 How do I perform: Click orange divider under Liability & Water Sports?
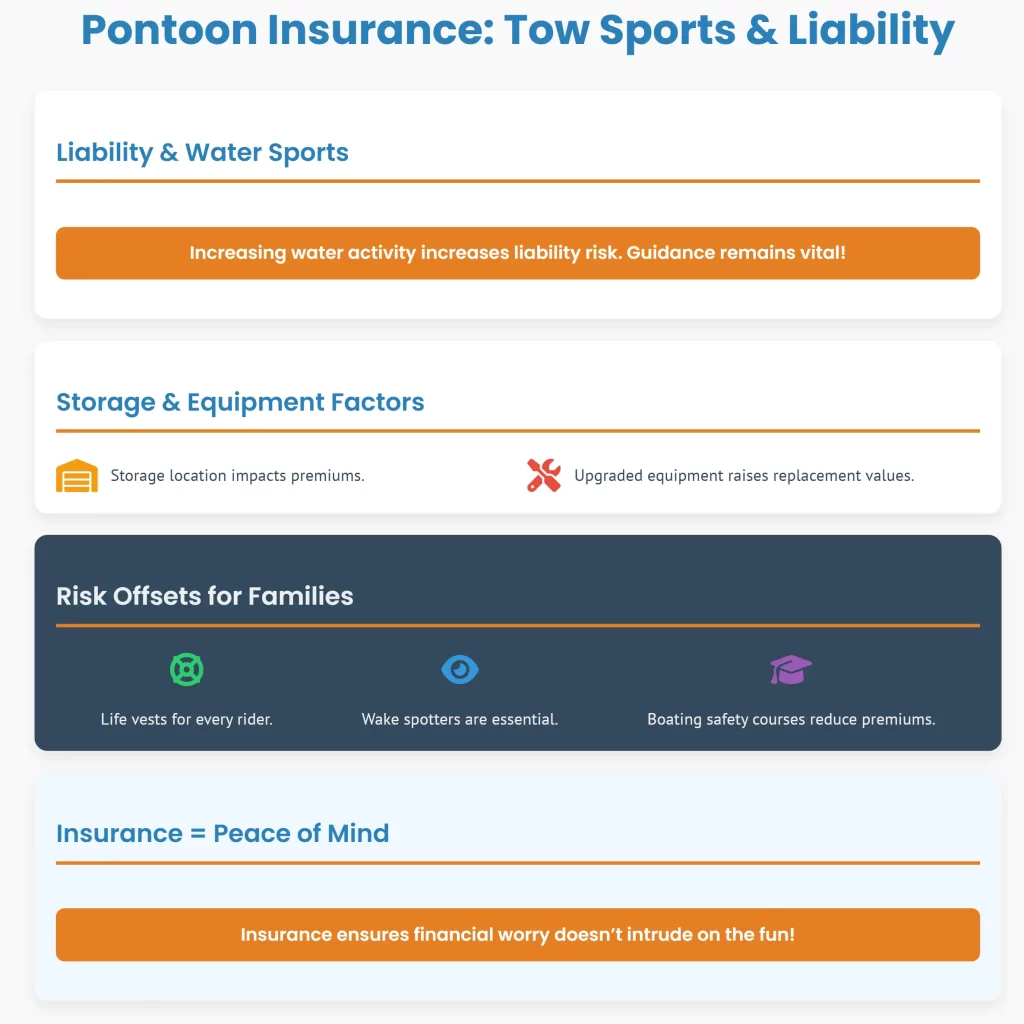[x=517, y=181]
